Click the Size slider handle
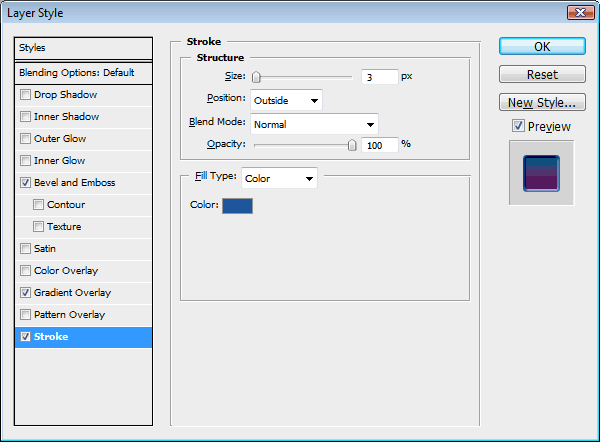The image size is (600, 442). coord(256,77)
